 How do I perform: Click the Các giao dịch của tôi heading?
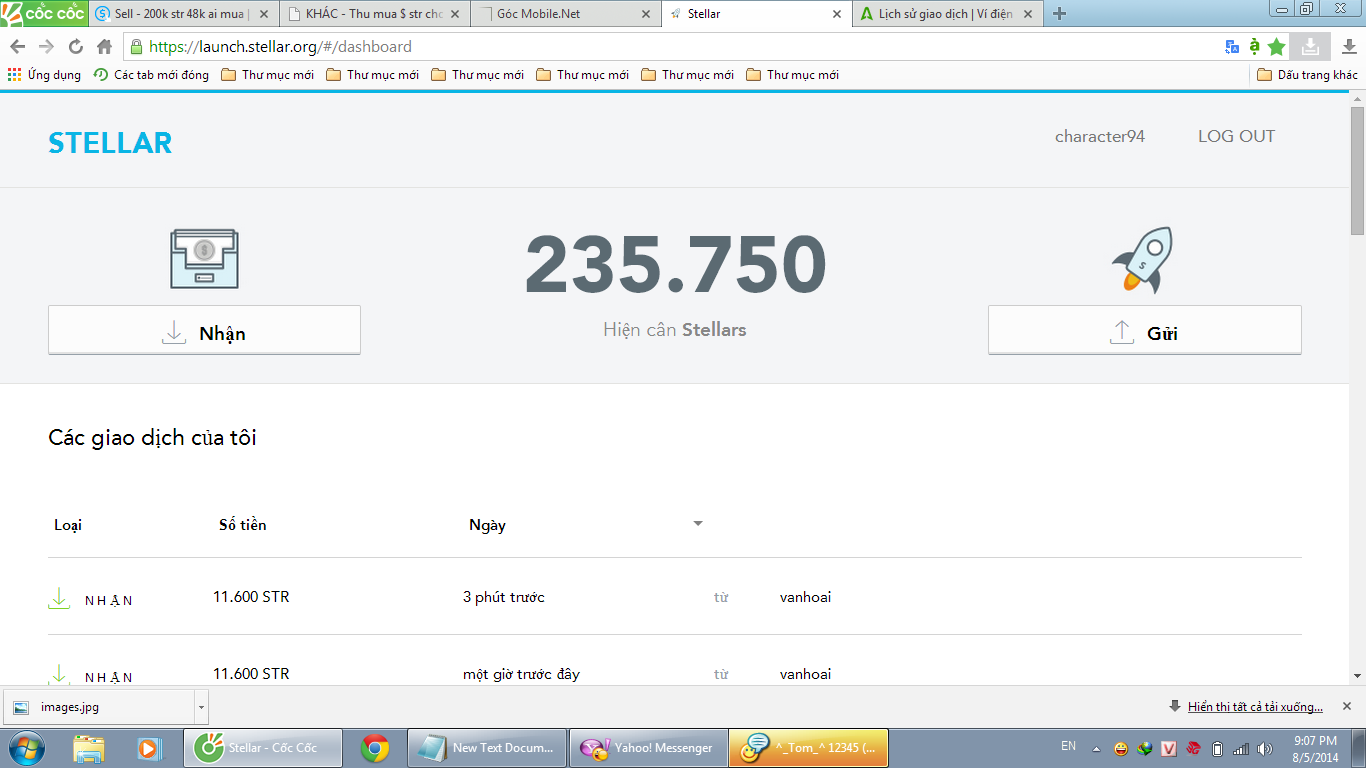[152, 437]
